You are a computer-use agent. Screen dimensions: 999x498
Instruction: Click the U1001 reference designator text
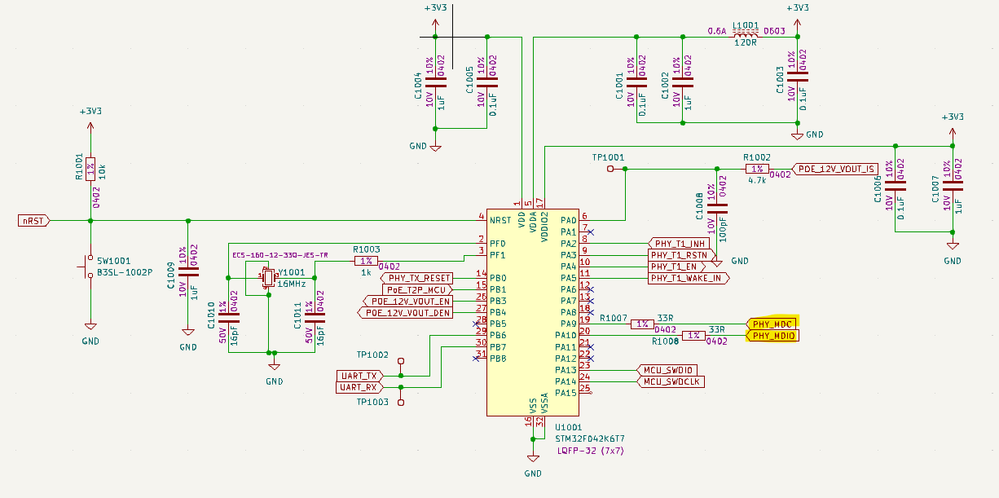pos(568,427)
